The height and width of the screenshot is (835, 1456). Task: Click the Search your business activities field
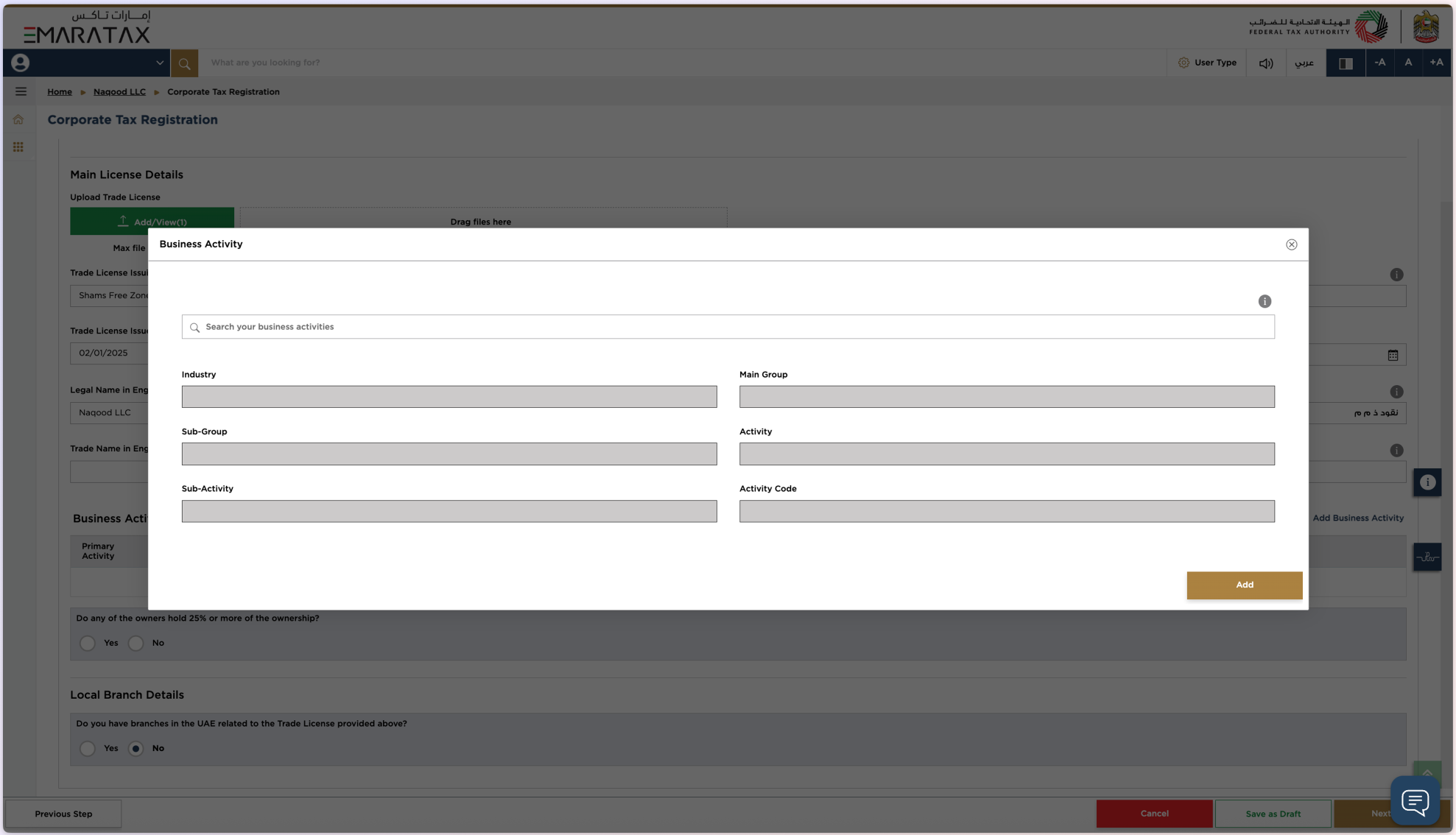coord(728,327)
